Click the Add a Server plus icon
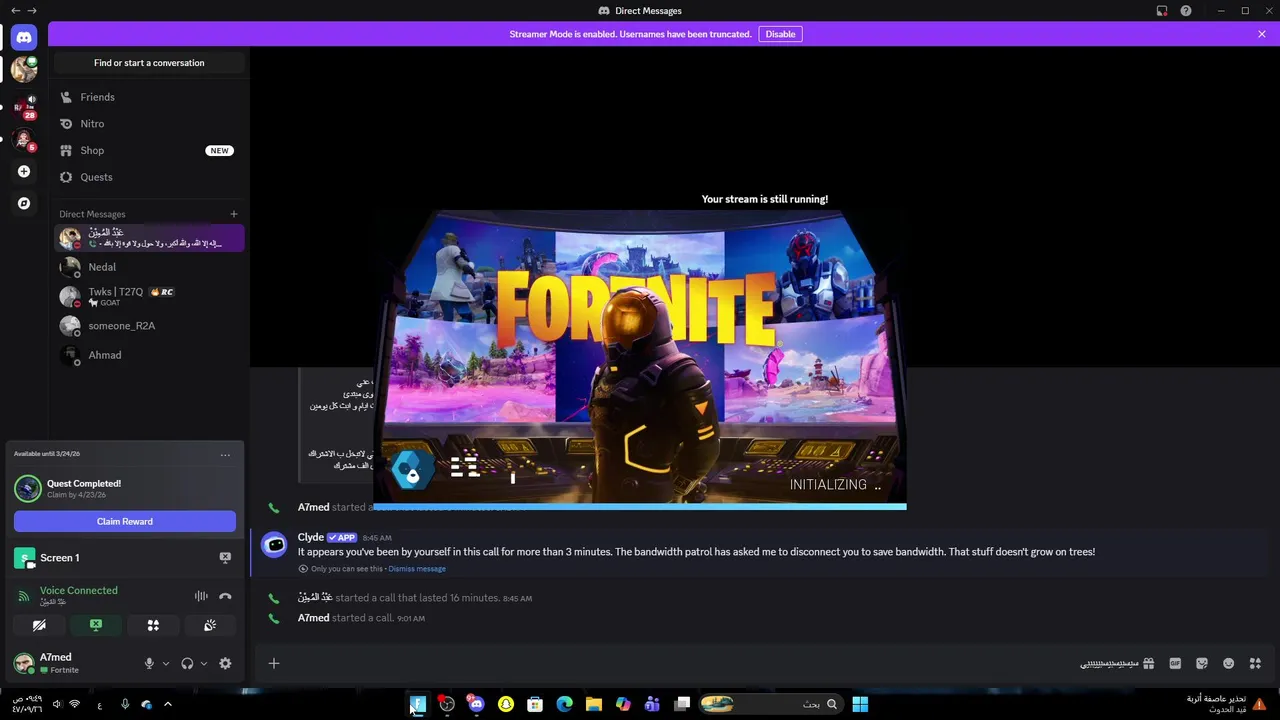This screenshot has width=1280, height=720. (x=24, y=171)
